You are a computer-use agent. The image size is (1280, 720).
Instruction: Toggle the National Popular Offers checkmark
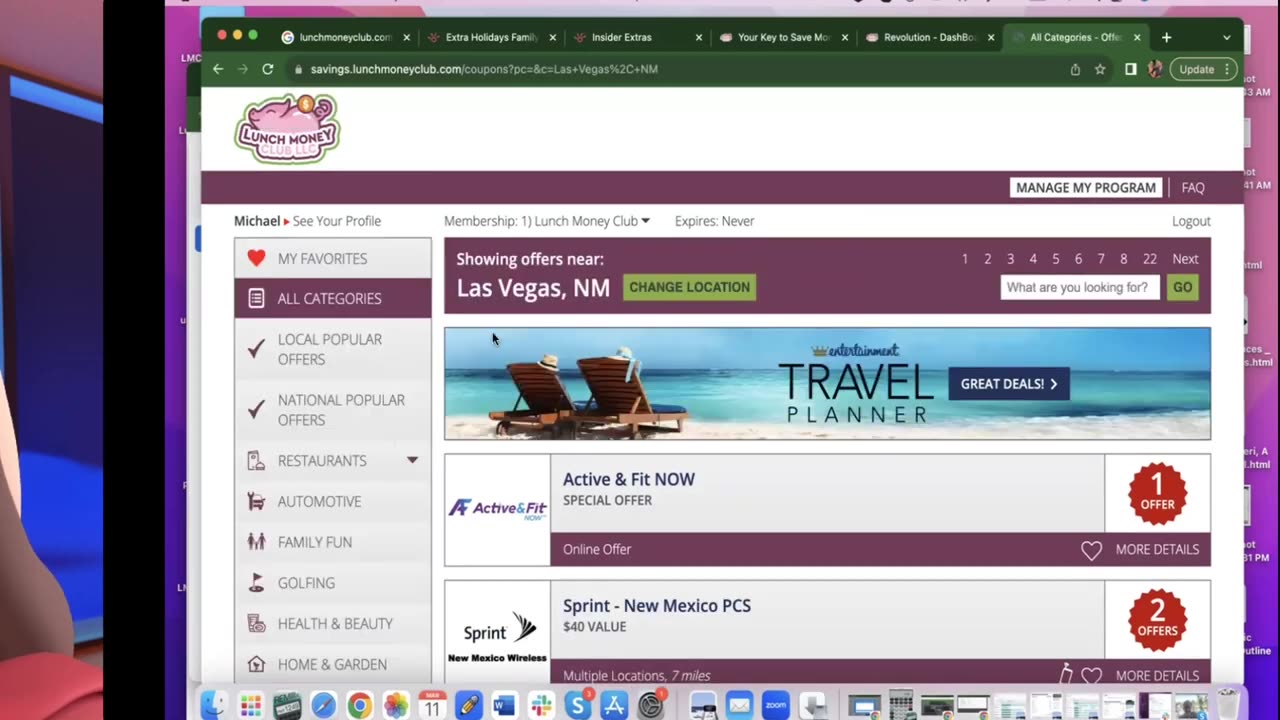click(256, 410)
